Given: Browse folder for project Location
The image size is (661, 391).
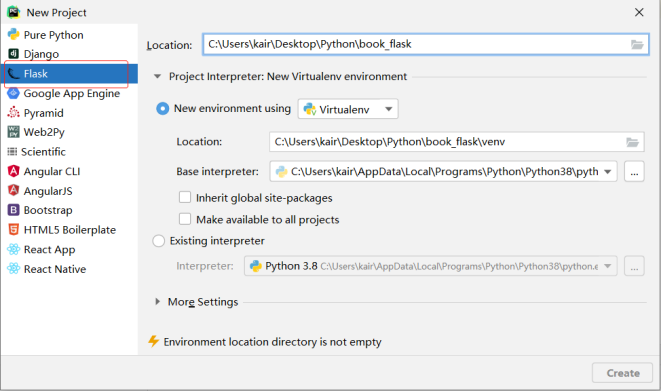Looking at the screenshot, I should (x=637, y=44).
